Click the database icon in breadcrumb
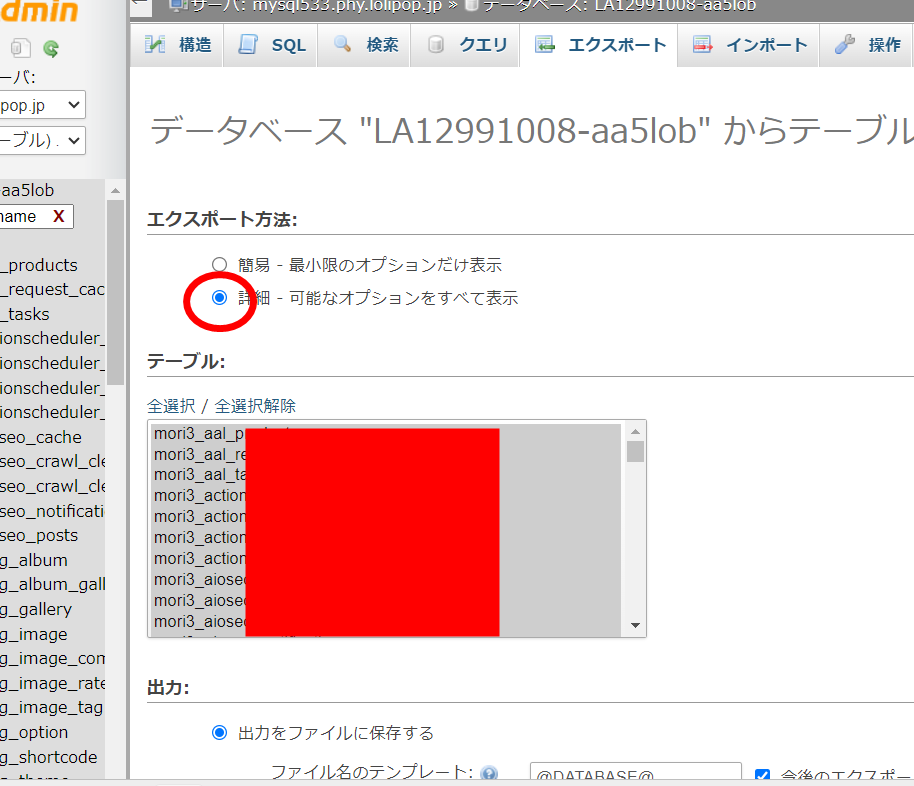914x786 pixels. (472, 5)
